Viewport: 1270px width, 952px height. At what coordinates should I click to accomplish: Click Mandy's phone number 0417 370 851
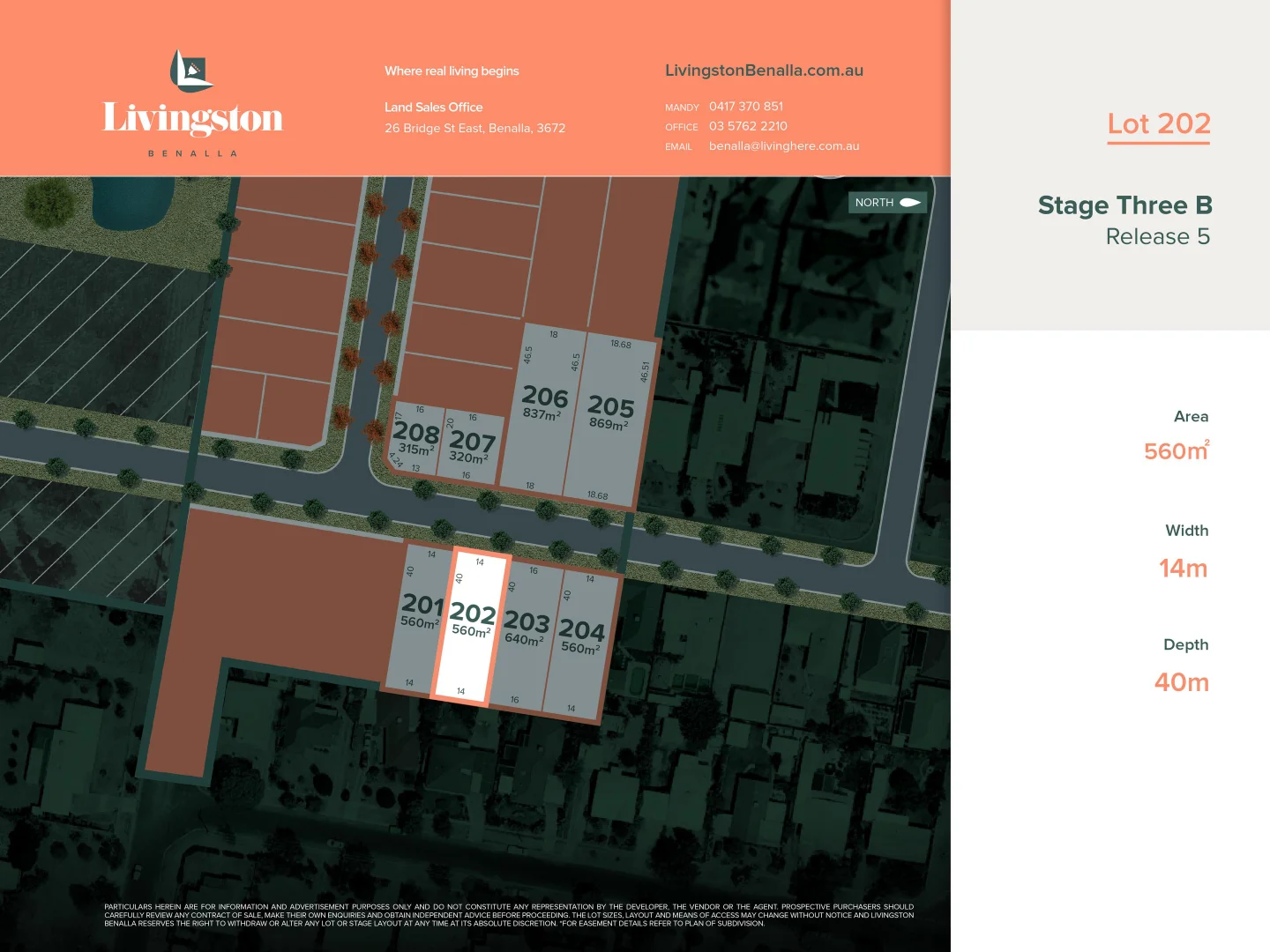745,107
